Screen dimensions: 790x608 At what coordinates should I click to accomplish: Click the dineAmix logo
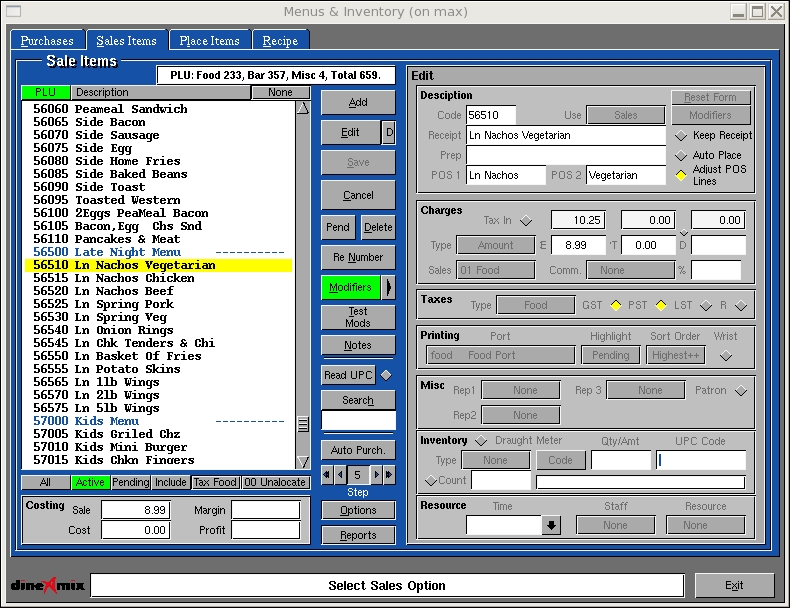pyautogui.click(x=48, y=585)
